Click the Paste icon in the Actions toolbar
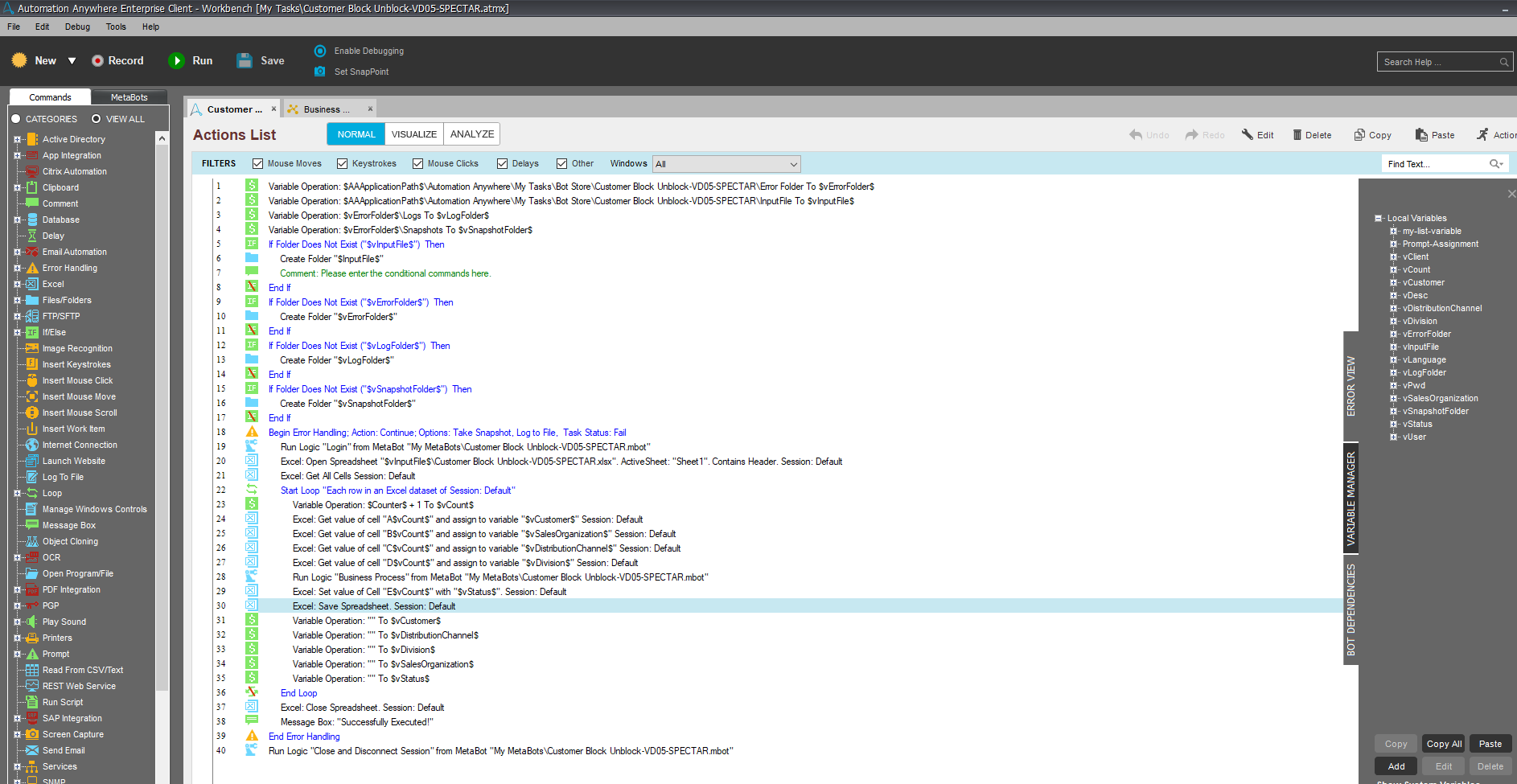Image resolution: width=1517 pixels, height=784 pixels. point(1421,135)
